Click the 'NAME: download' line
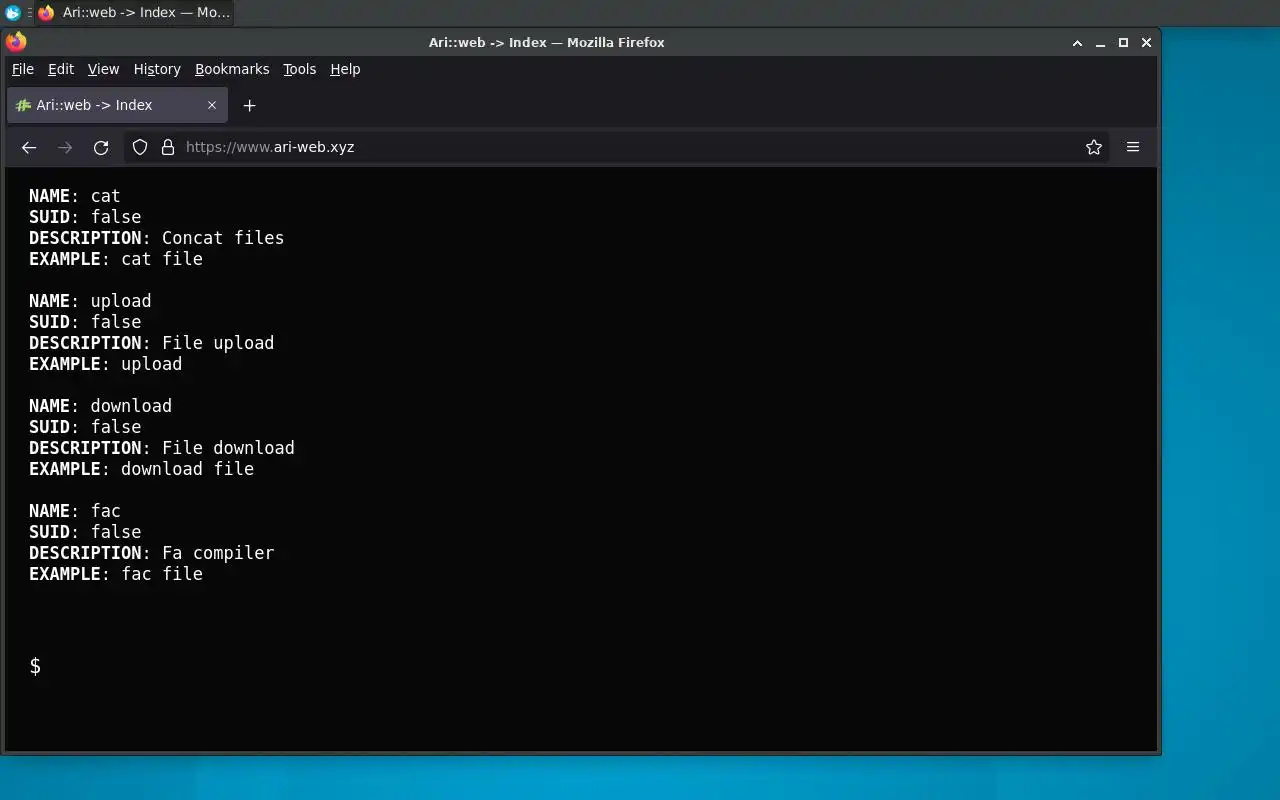 click(x=100, y=406)
